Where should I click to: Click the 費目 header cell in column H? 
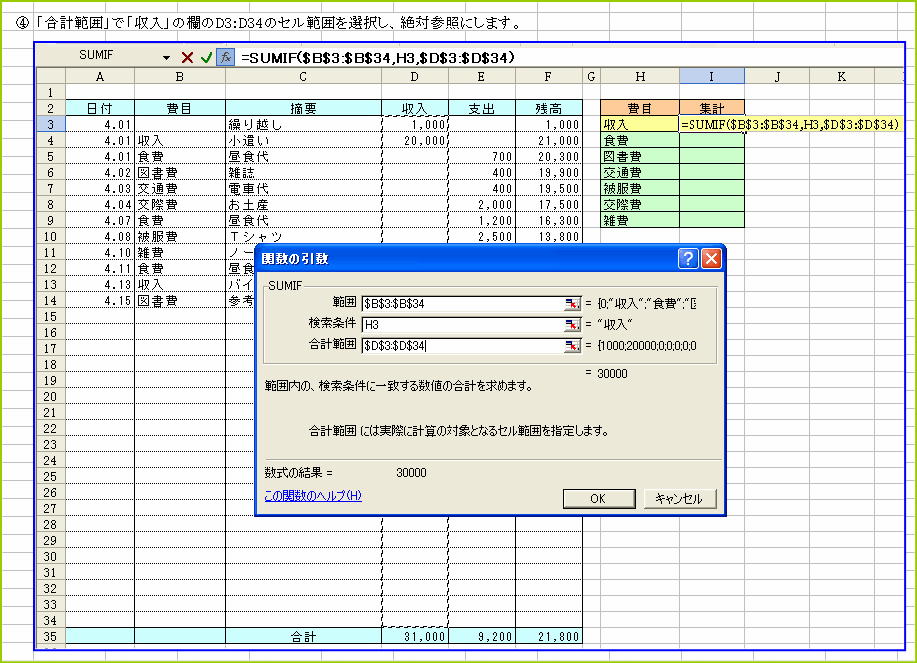(x=640, y=108)
